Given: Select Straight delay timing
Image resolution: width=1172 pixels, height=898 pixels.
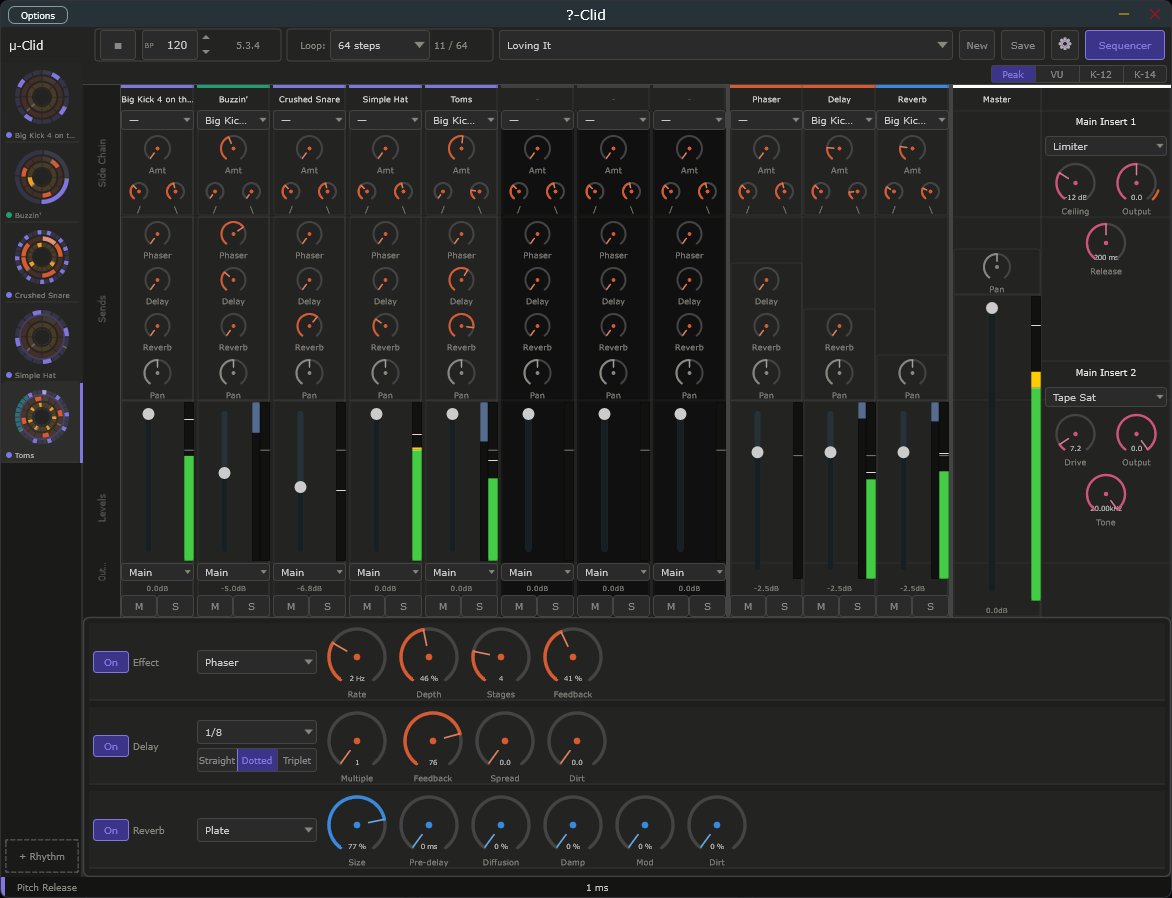Looking at the screenshot, I should (x=217, y=760).
